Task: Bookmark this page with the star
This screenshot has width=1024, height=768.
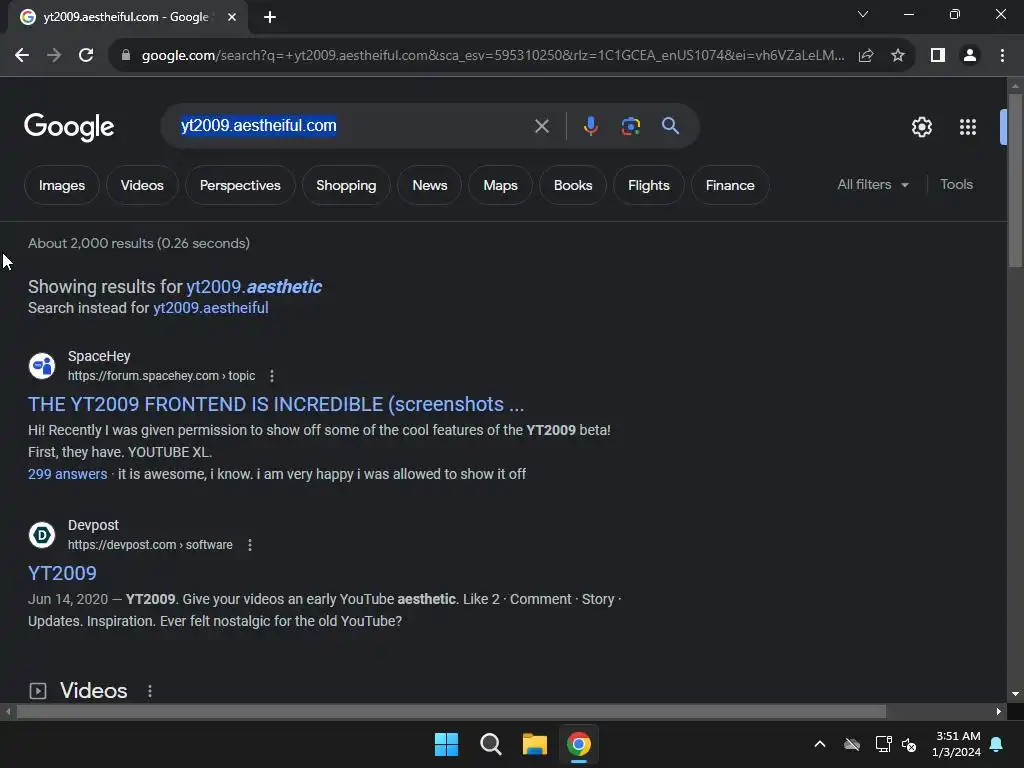Action: pyautogui.click(x=898, y=56)
